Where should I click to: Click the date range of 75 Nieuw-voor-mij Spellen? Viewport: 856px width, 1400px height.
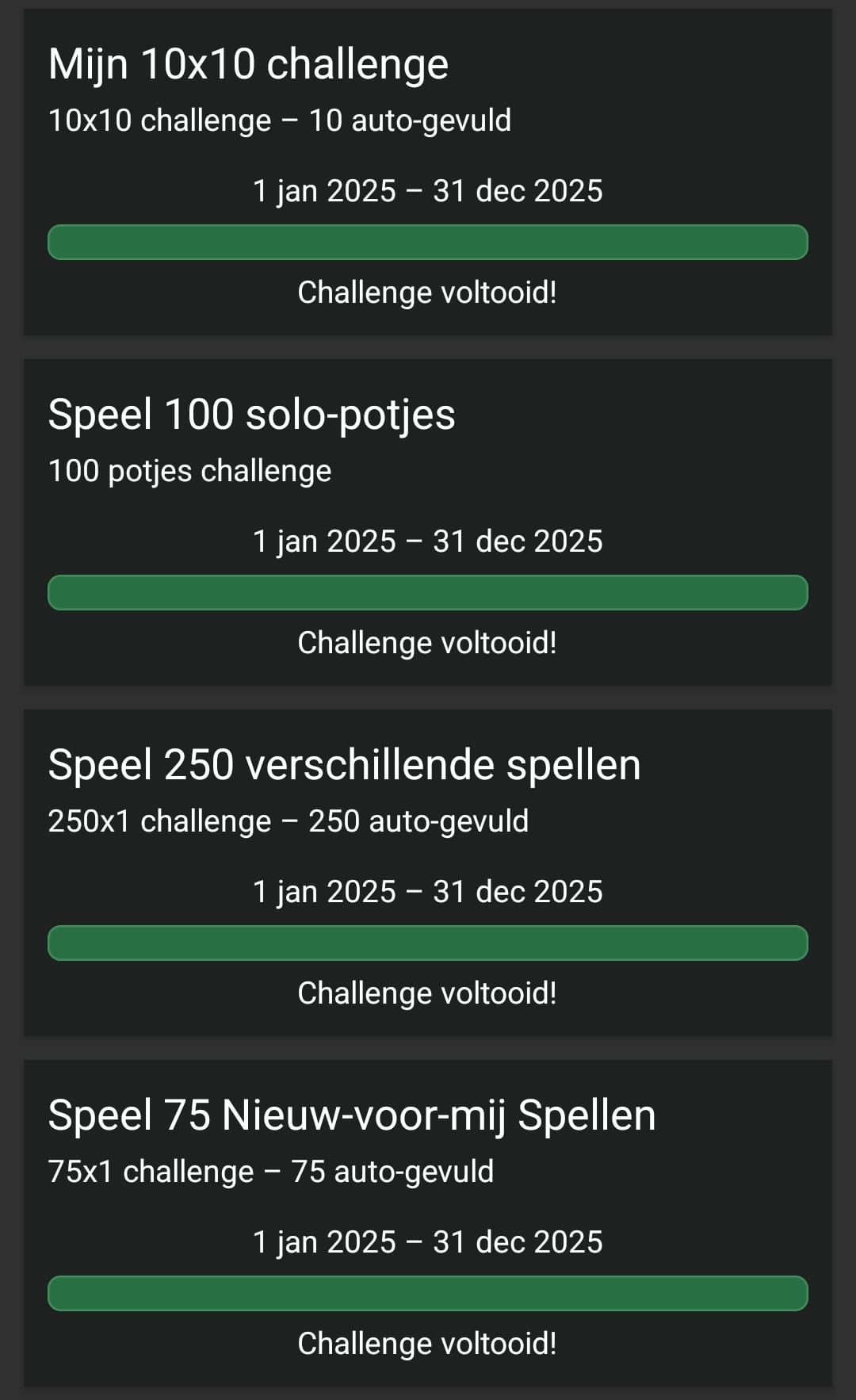[x=427, y=1242]
